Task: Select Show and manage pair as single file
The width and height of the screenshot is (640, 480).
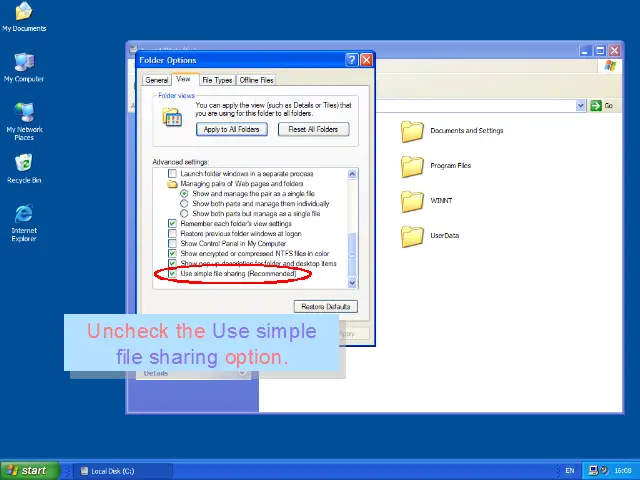Action: 184,193
